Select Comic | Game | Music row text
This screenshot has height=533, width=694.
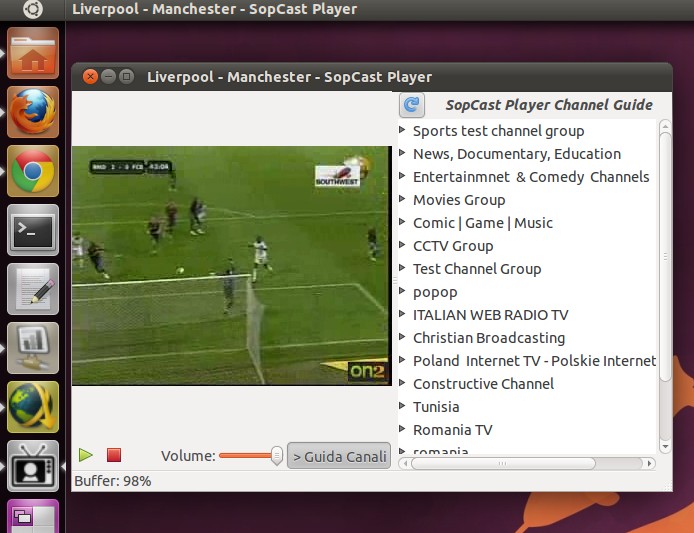(482, 223)
